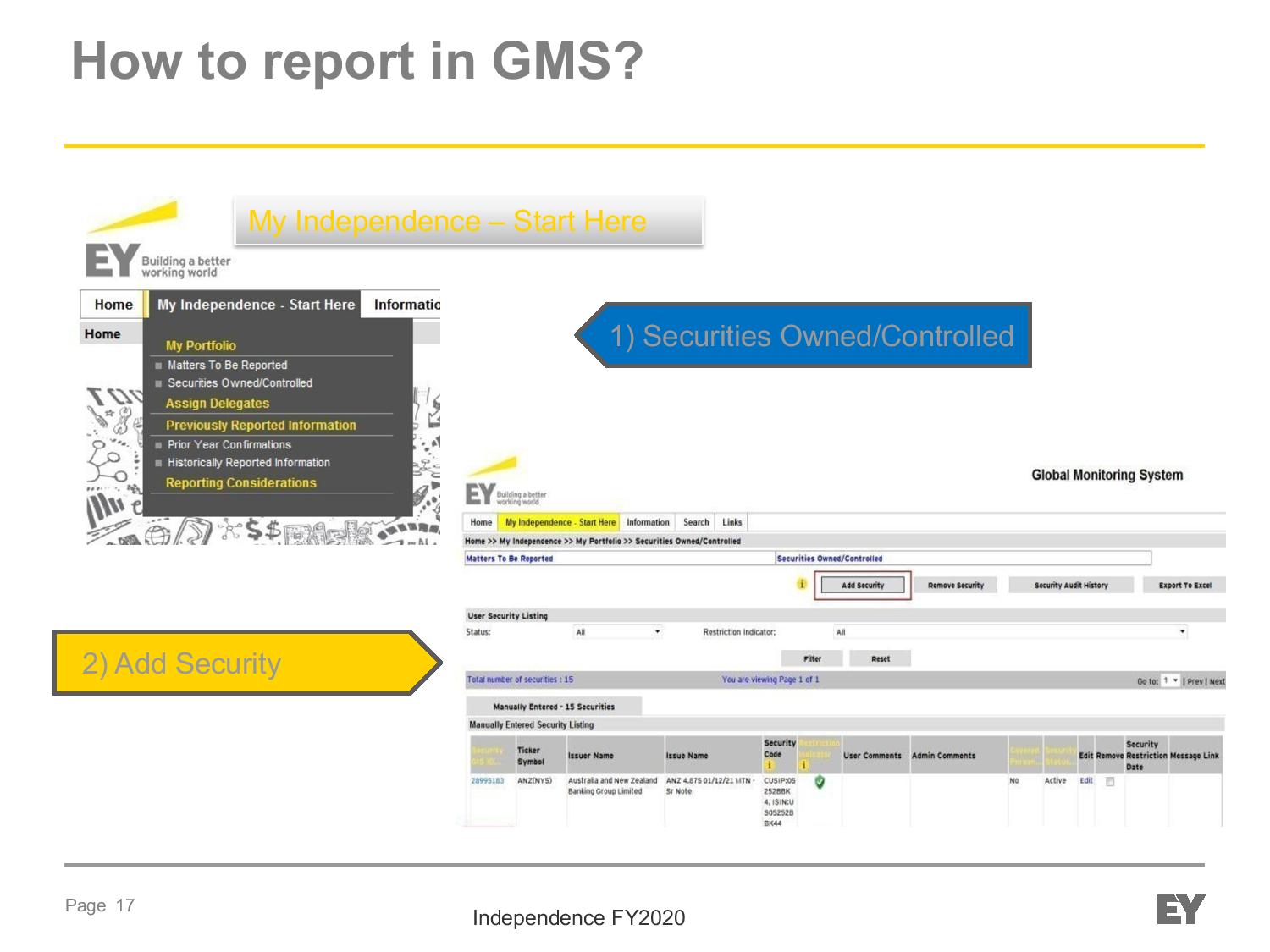This screenshot has height=952, width=1270.
Task: Open security ID 28995183 link
Action: [x=487, y=781]
